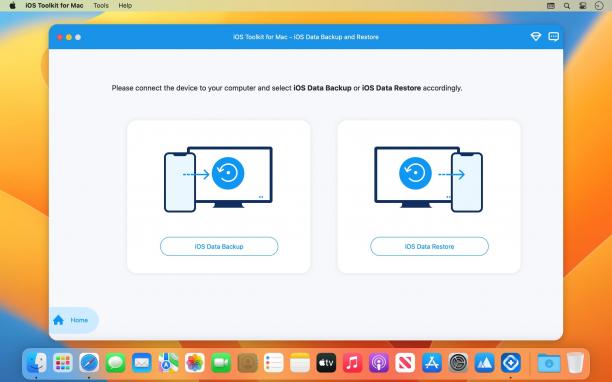Open News from the Dock

coord(405,363)
